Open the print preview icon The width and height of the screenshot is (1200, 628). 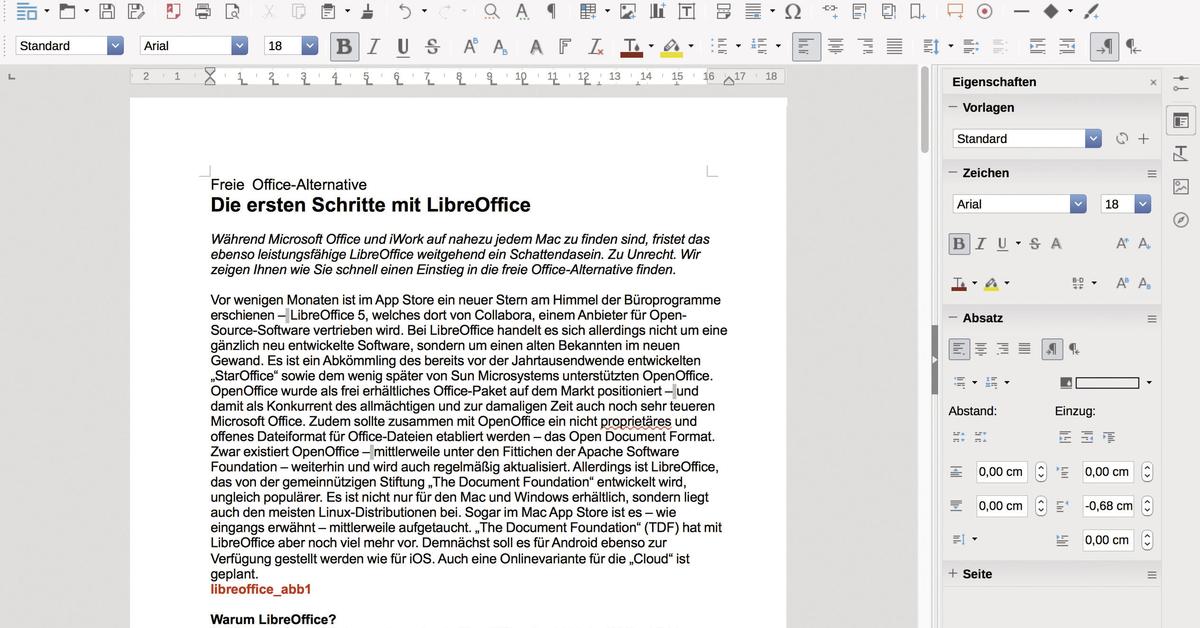point(232,12)
